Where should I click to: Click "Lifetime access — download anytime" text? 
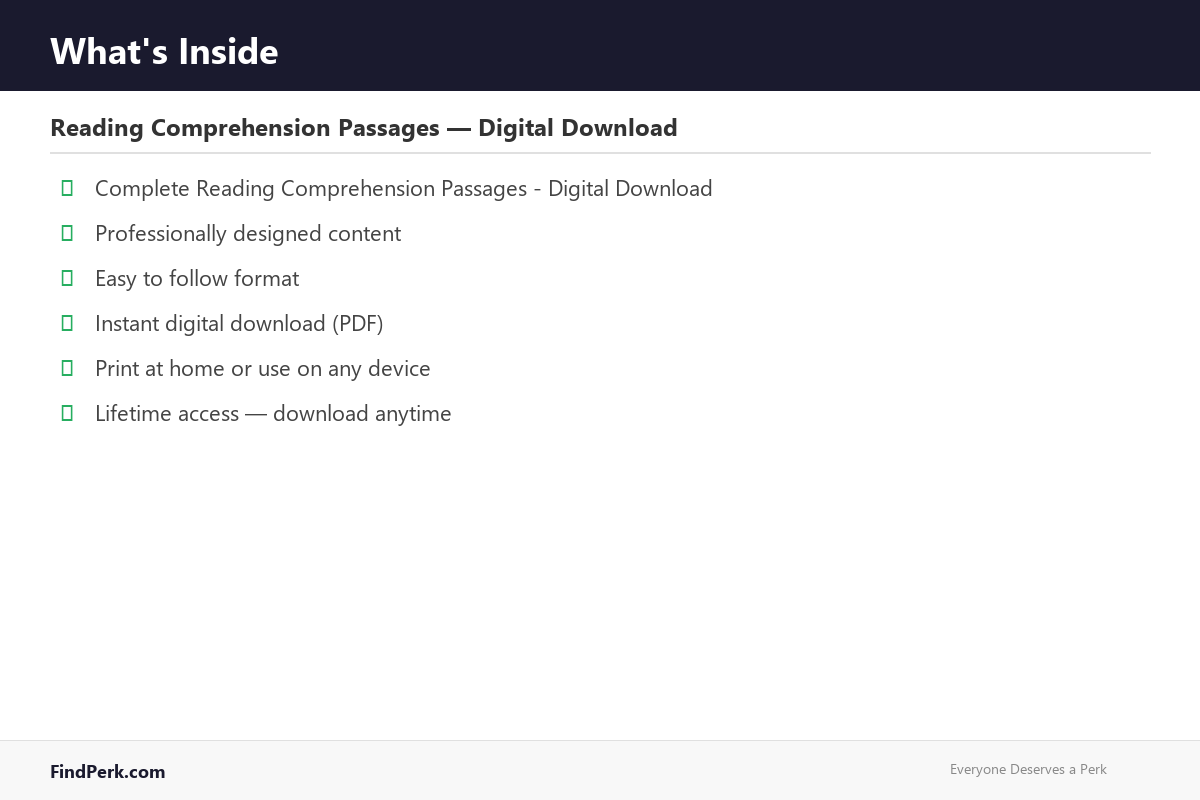(x=273, y=414)
